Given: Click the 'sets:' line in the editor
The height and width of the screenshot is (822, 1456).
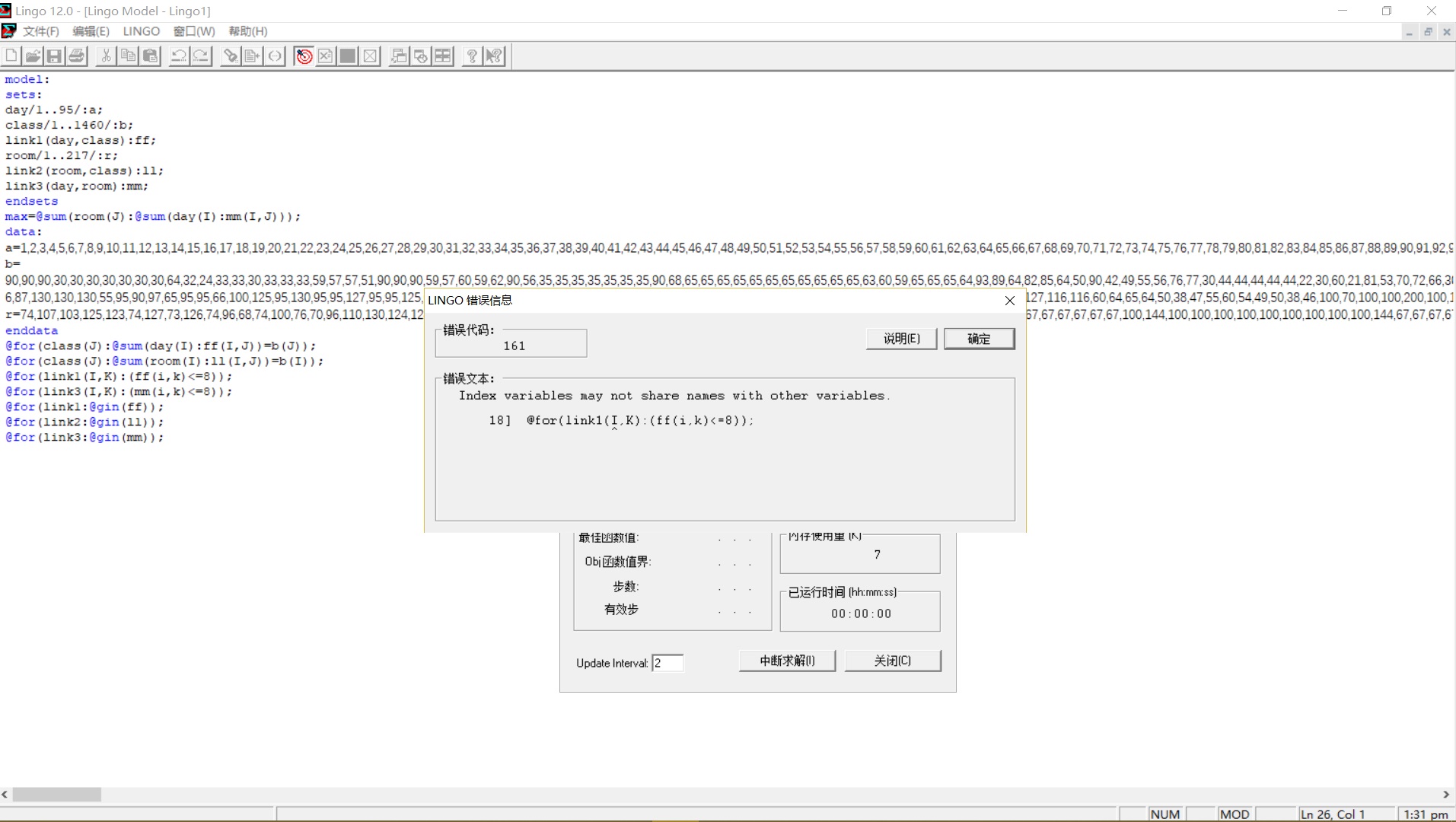Looking at the screenshot, I should click(x=24, y=94).
